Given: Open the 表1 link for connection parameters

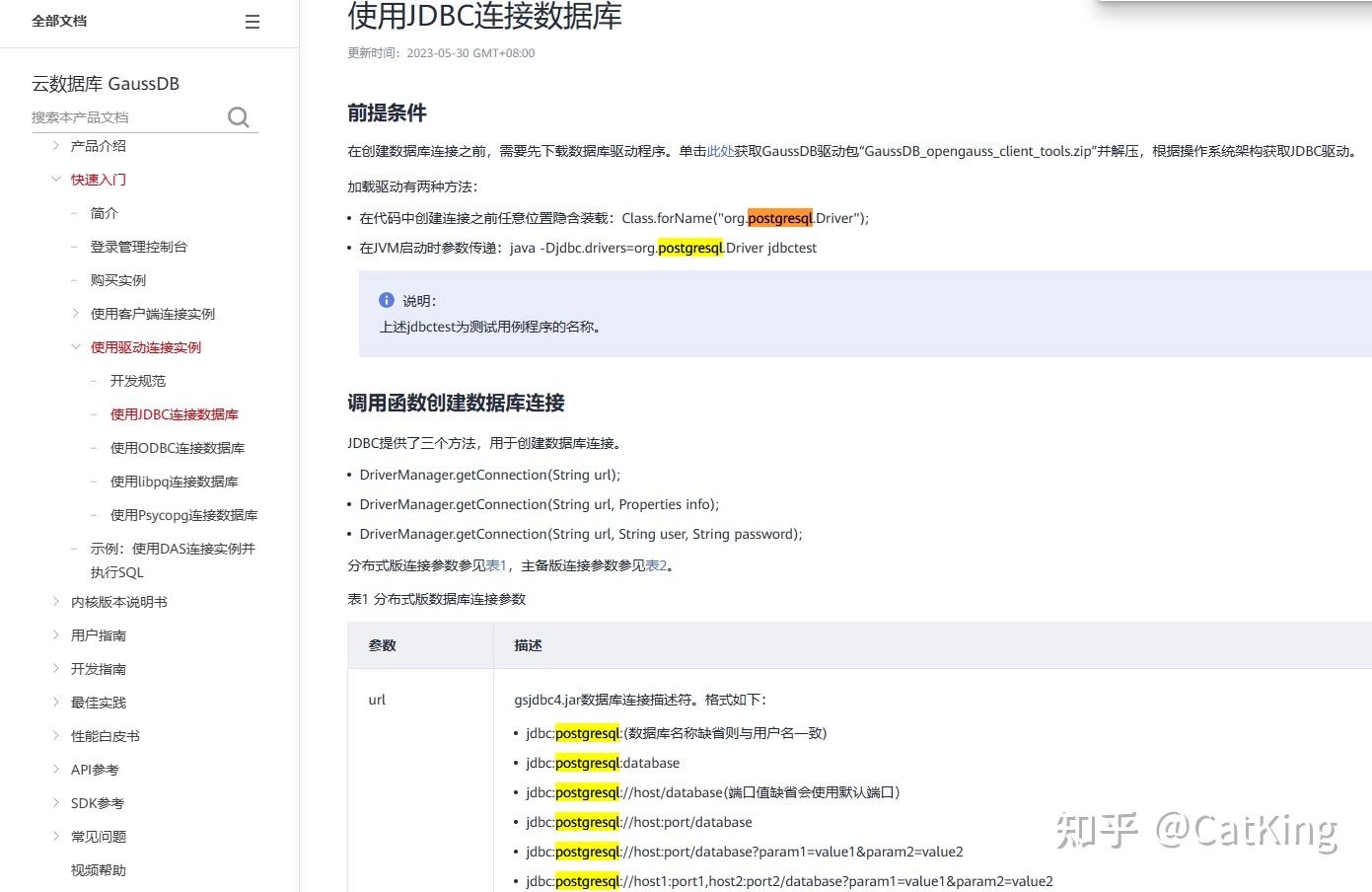Looking at the screenshot, I should click(x=496, y=565).
